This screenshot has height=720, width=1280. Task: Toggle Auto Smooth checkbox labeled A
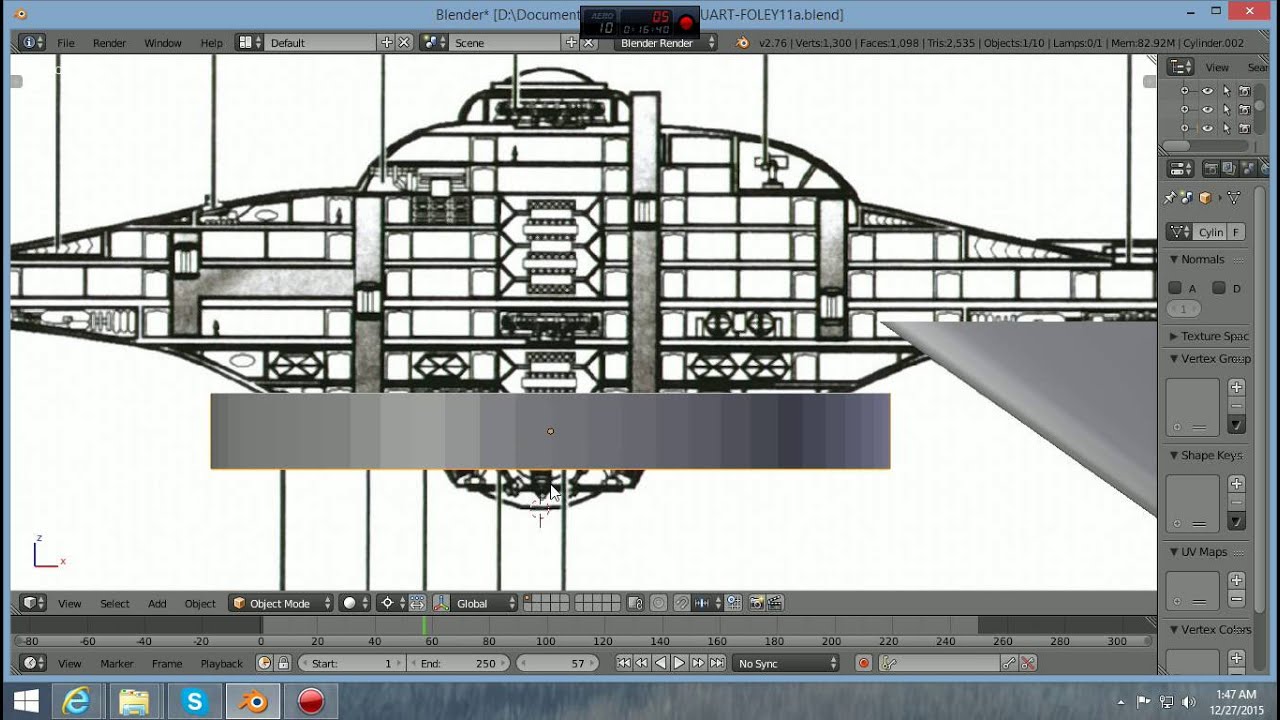click(x=1175, y=288)
